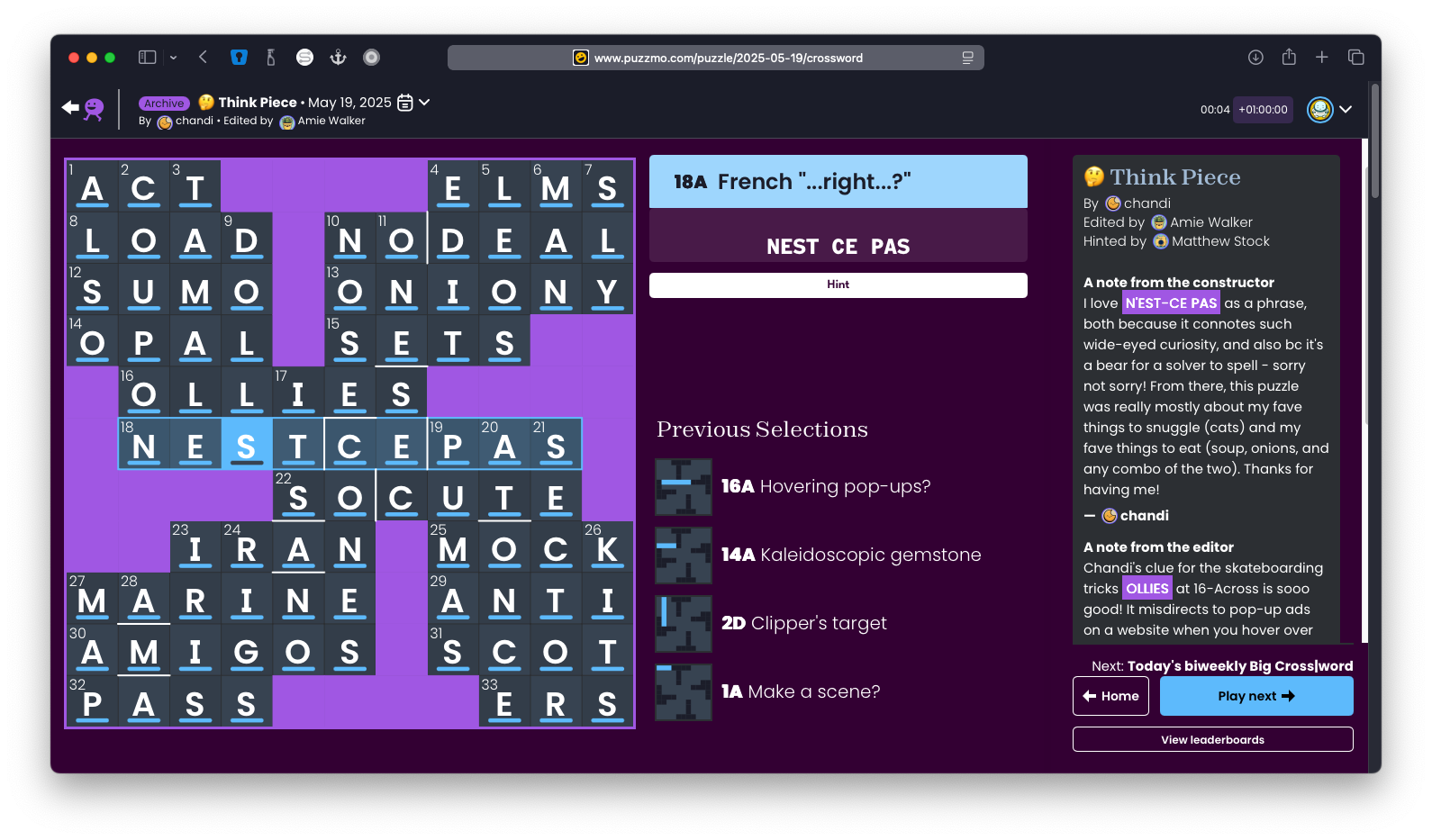
Task: Expand the puzzle date chevron dropdown
Action: tap(424, 103)
